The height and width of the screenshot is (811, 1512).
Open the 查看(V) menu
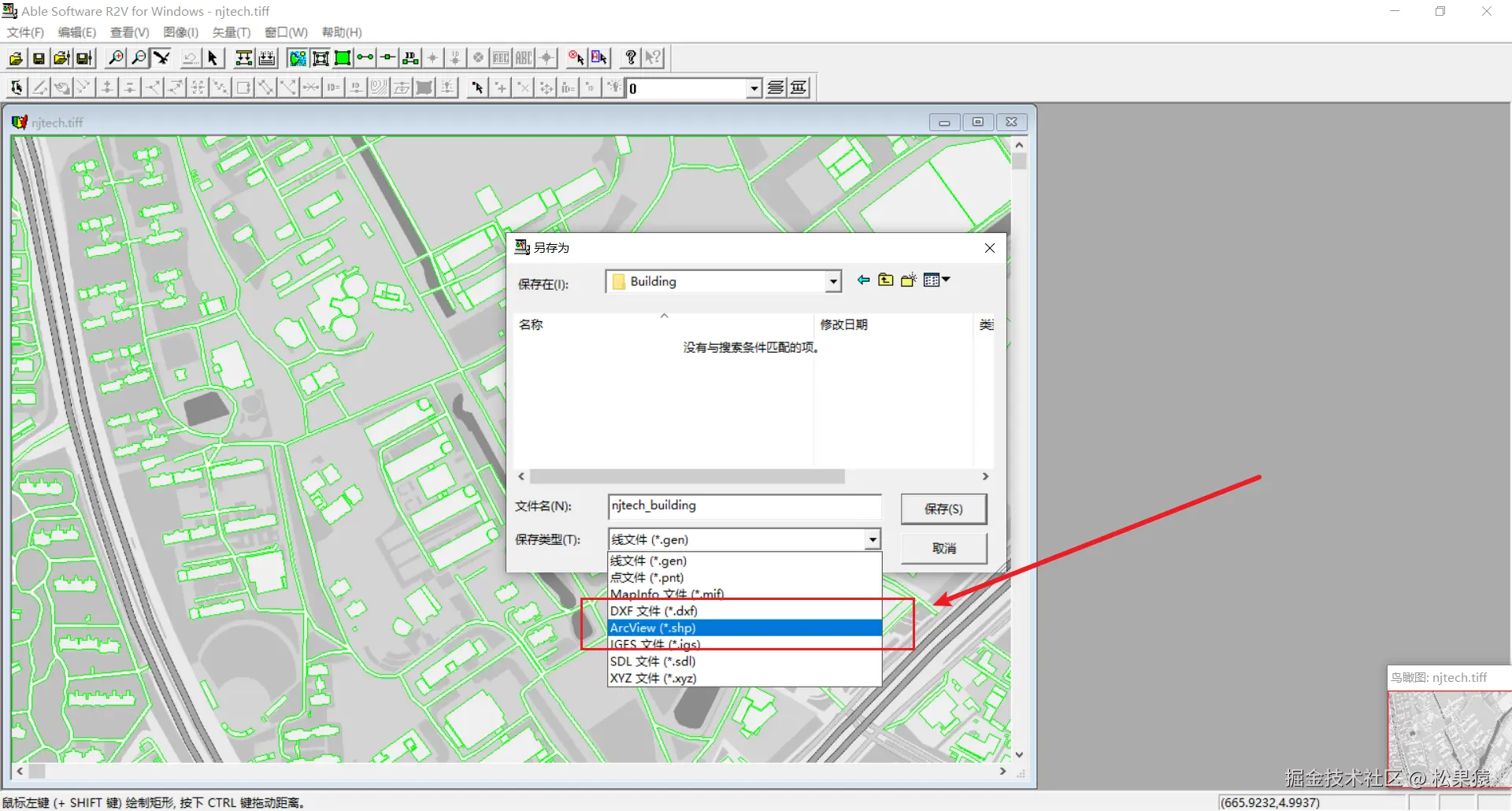click(x=130, y=32)
